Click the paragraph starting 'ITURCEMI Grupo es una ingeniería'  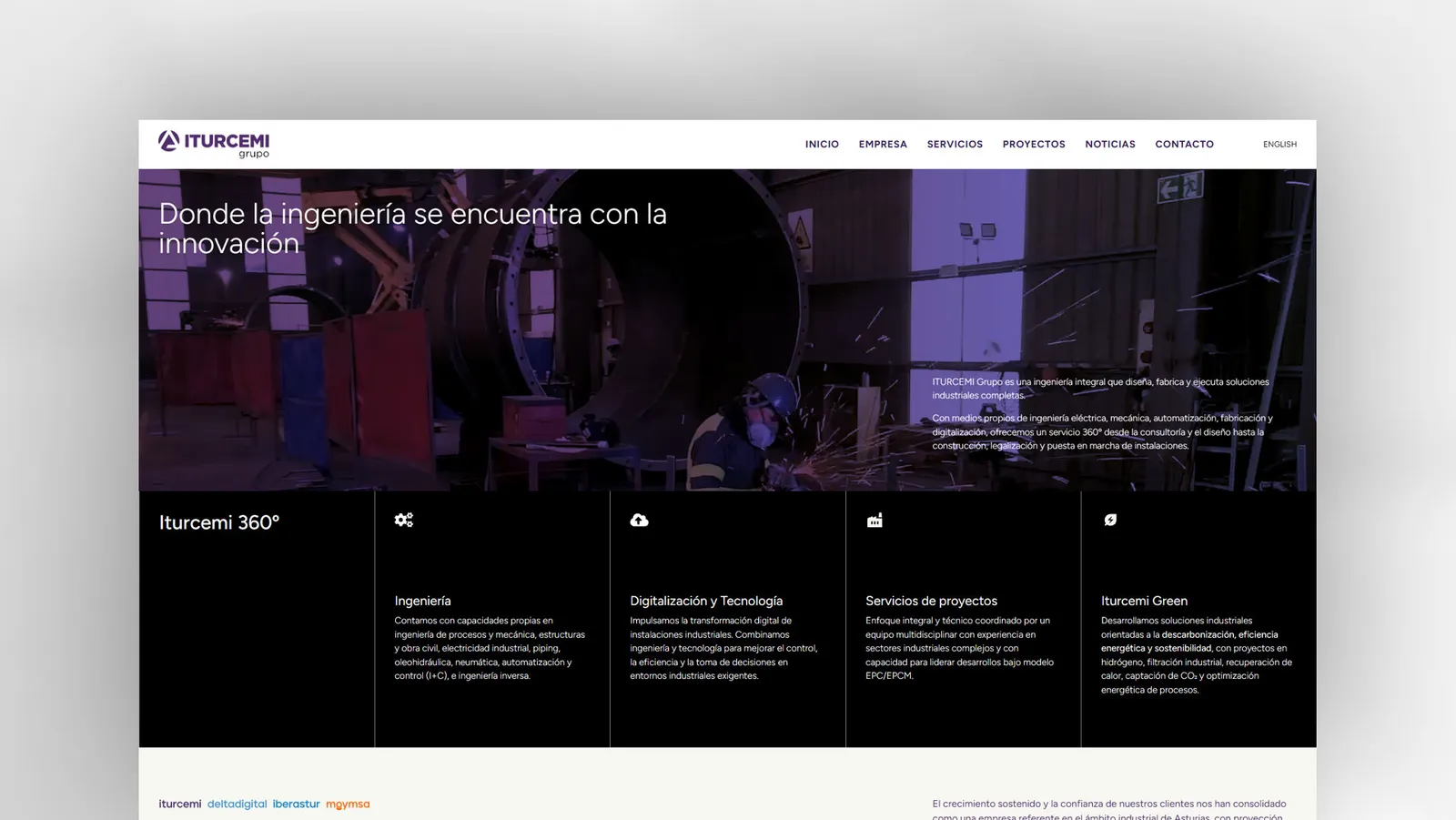coord(1100,389)
